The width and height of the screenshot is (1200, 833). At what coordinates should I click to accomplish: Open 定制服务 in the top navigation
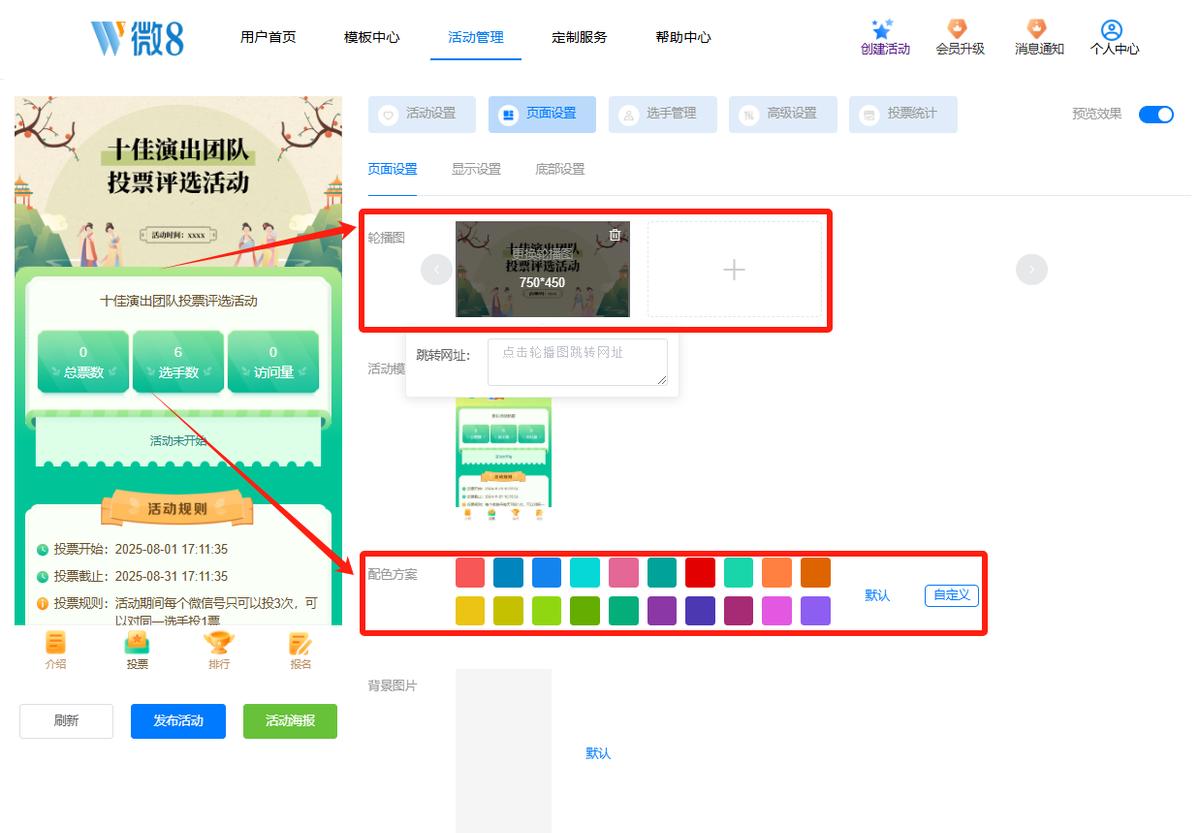coord(579,37)
